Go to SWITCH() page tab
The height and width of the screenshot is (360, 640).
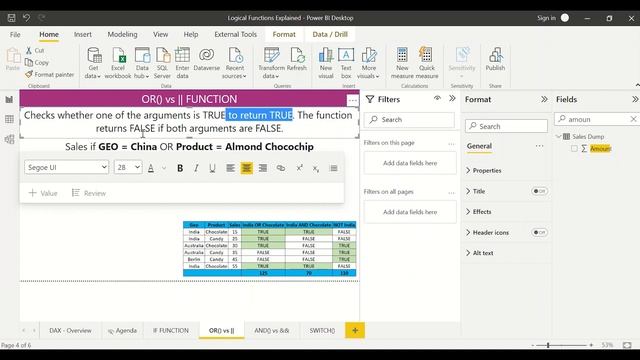pos(322,330)
